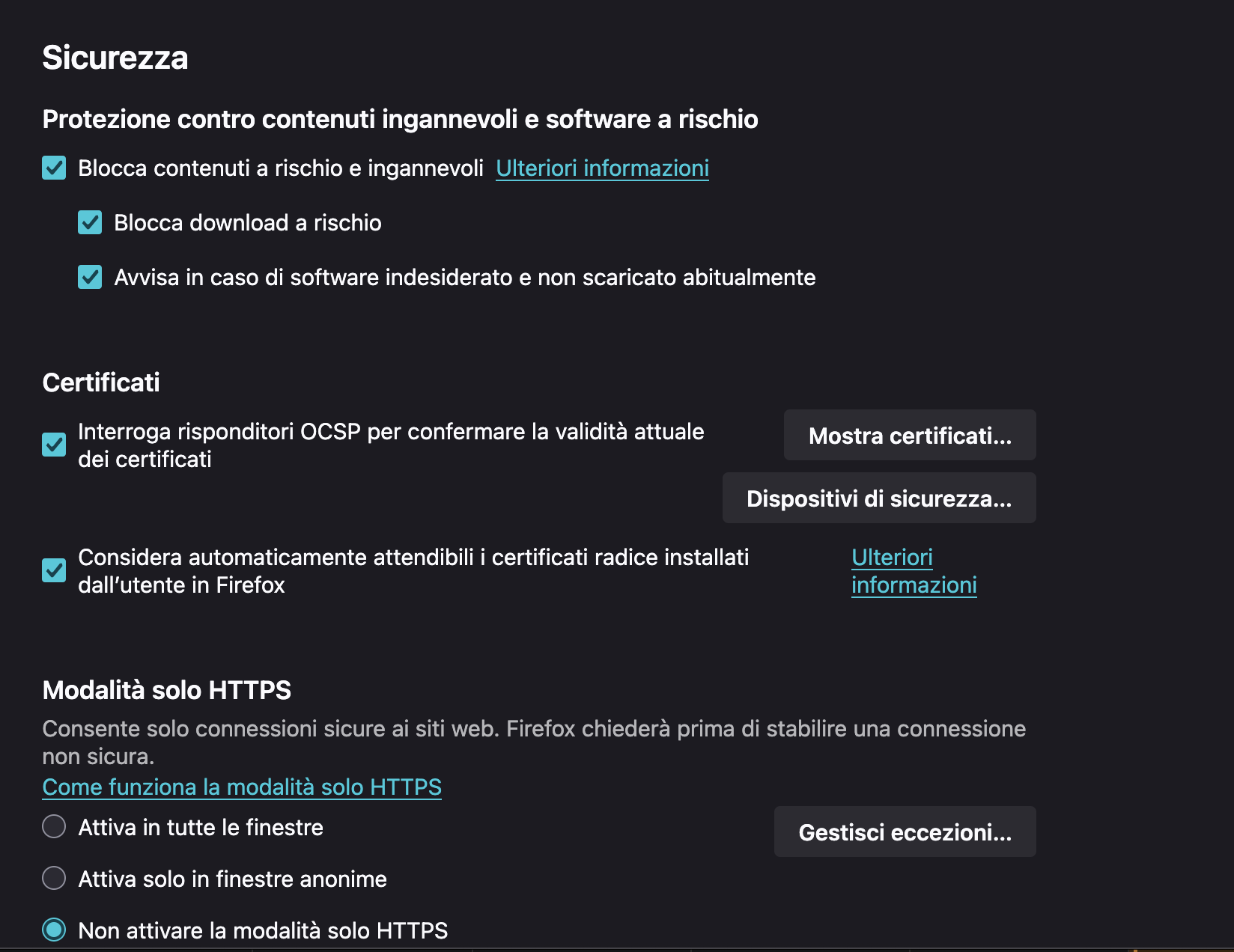
Task: Open Gestisci eccezioni for HTTPS mode
Action: (905, 832)
